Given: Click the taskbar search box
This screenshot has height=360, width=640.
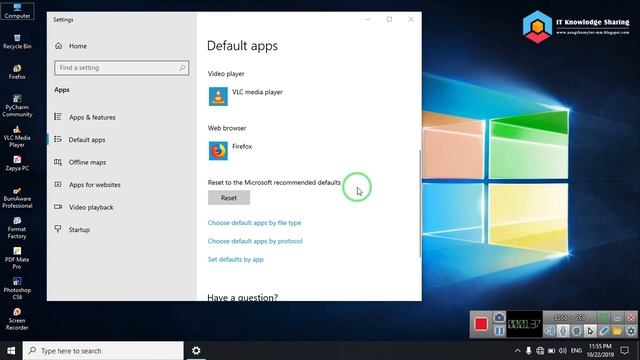Looking at the screenshot, I should [103, 351].
